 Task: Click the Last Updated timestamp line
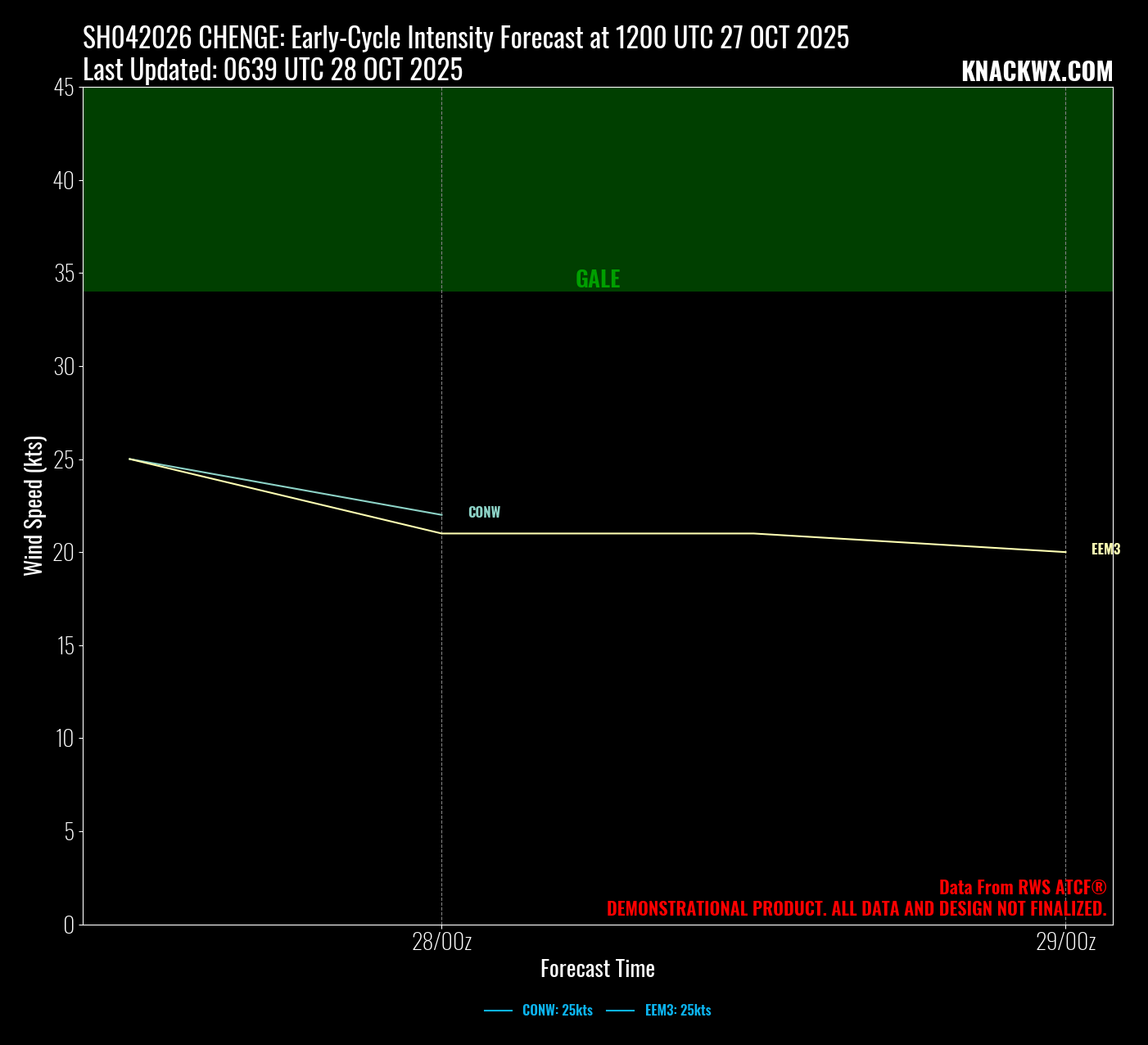tap(273, 70)
